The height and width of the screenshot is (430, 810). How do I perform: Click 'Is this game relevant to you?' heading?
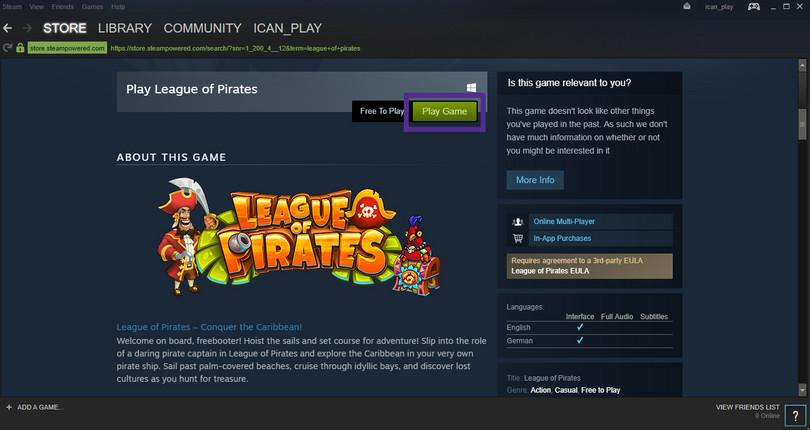(x=569, y=83)
